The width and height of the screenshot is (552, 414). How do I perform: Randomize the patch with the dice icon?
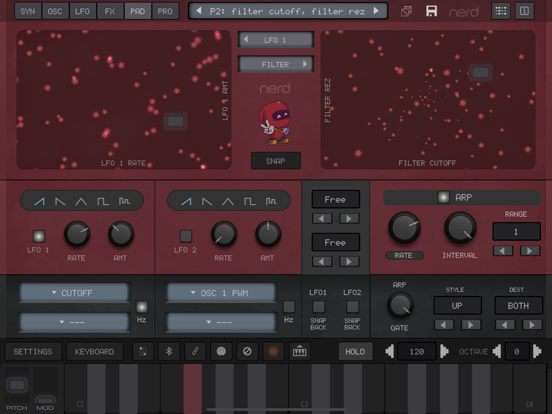[406, 11]
